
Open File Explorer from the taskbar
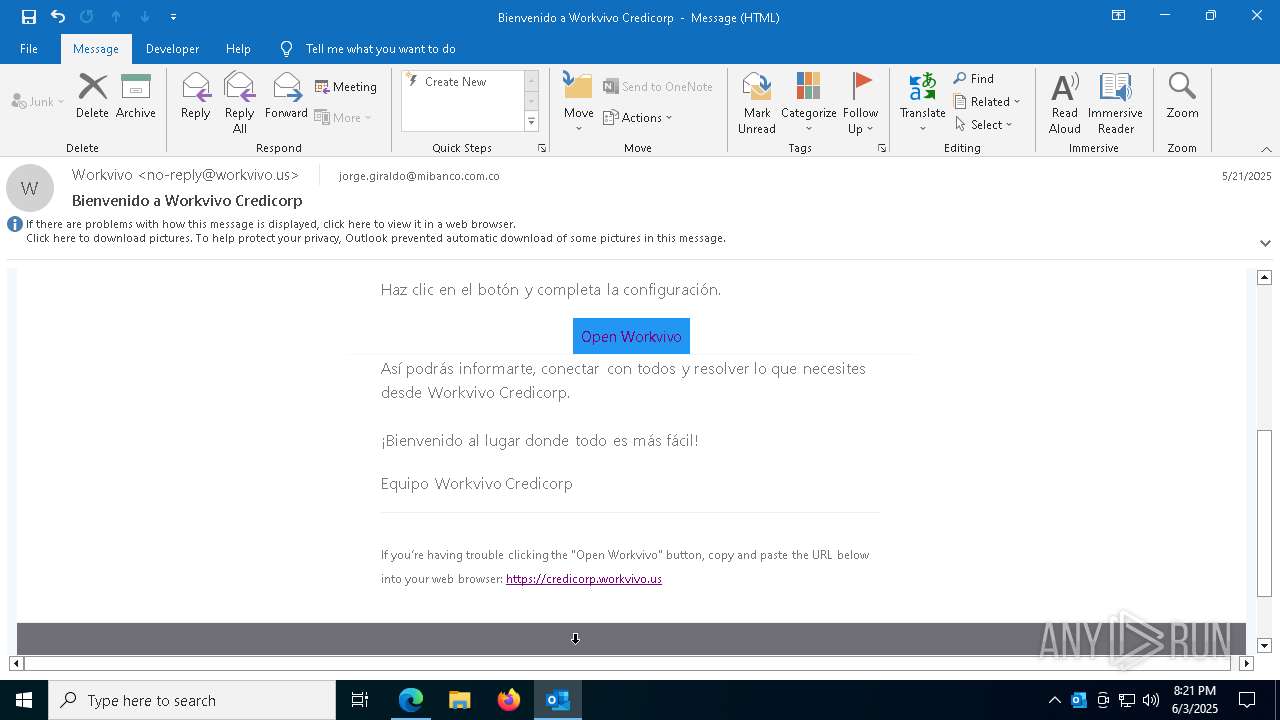point(460,700)
